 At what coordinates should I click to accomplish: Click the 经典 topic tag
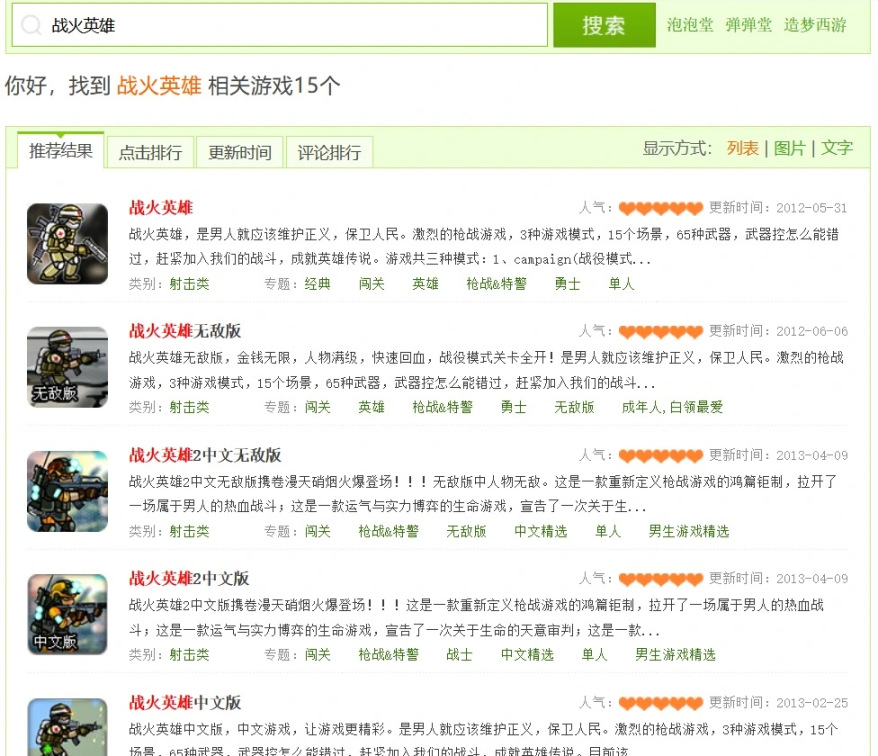coord(317,284)
